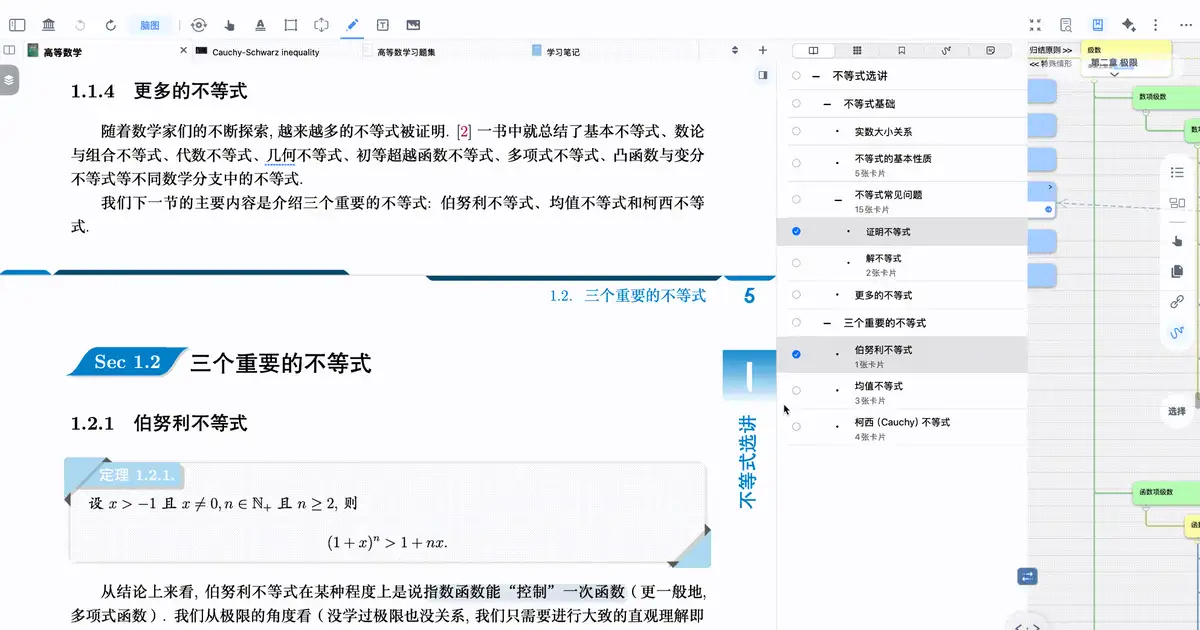Toggle the circle beside 均值不等式

796,390
